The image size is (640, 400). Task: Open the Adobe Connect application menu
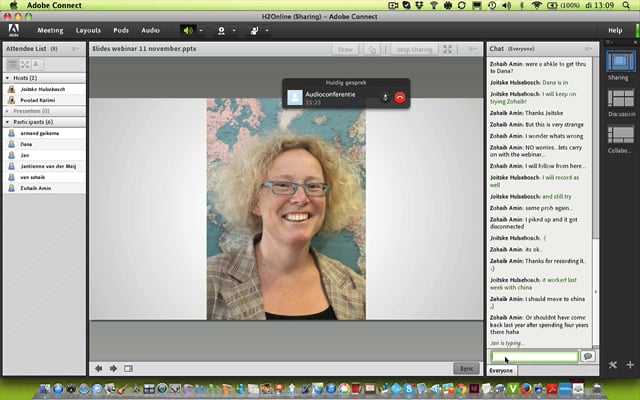pyautogui.click(x=54, y=5)
